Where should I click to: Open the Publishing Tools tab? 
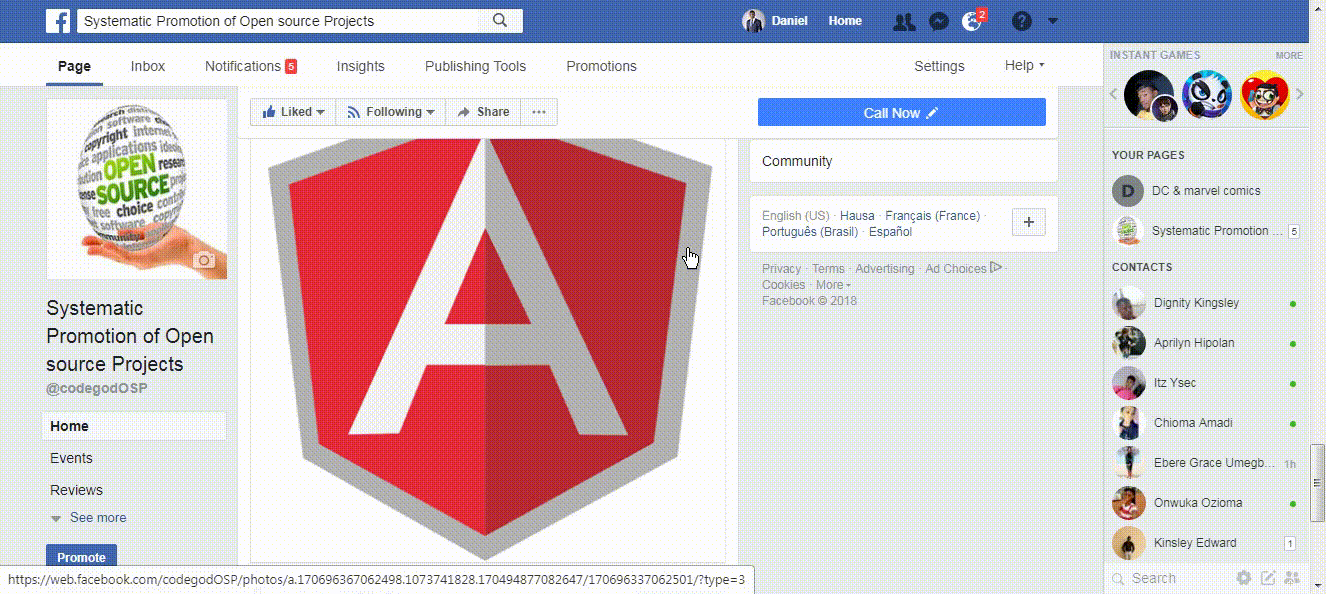[475, 66]
